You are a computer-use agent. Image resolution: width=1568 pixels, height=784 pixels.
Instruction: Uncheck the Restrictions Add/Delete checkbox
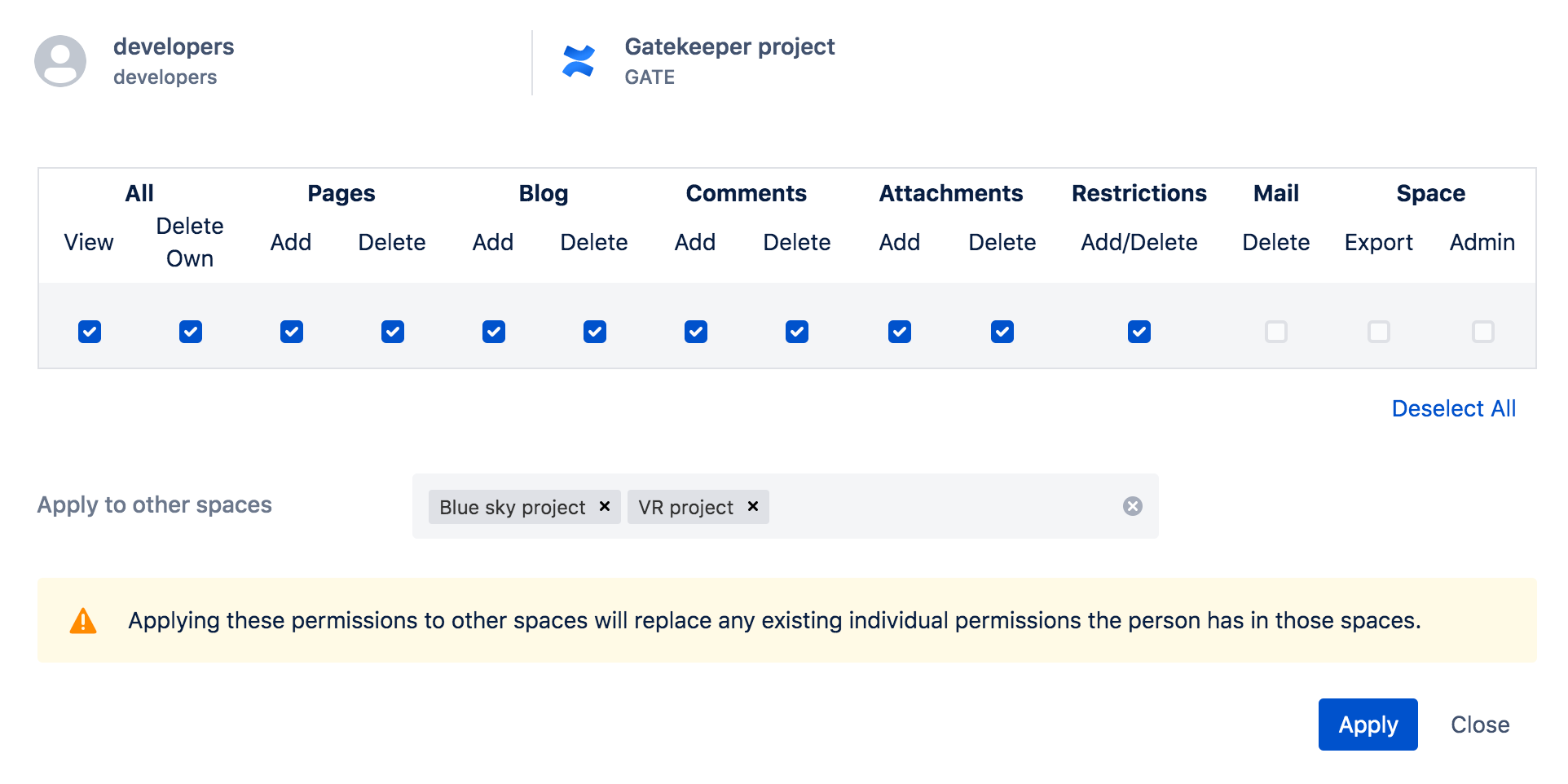tap(1139, 332)
